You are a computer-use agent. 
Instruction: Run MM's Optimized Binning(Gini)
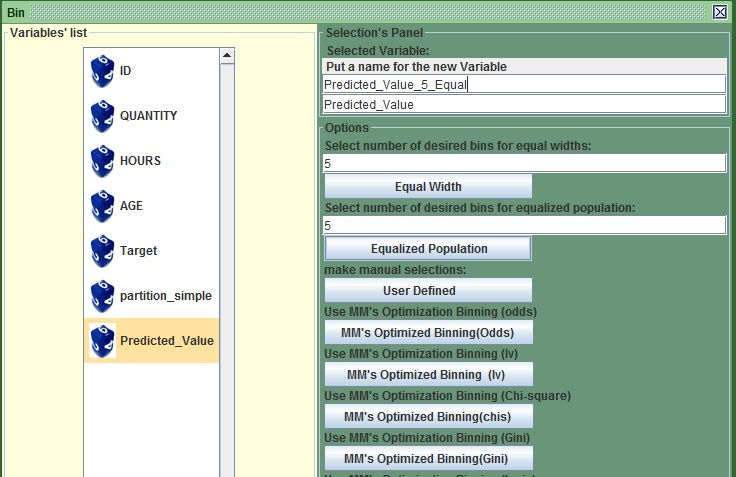(x=428, y=458)
